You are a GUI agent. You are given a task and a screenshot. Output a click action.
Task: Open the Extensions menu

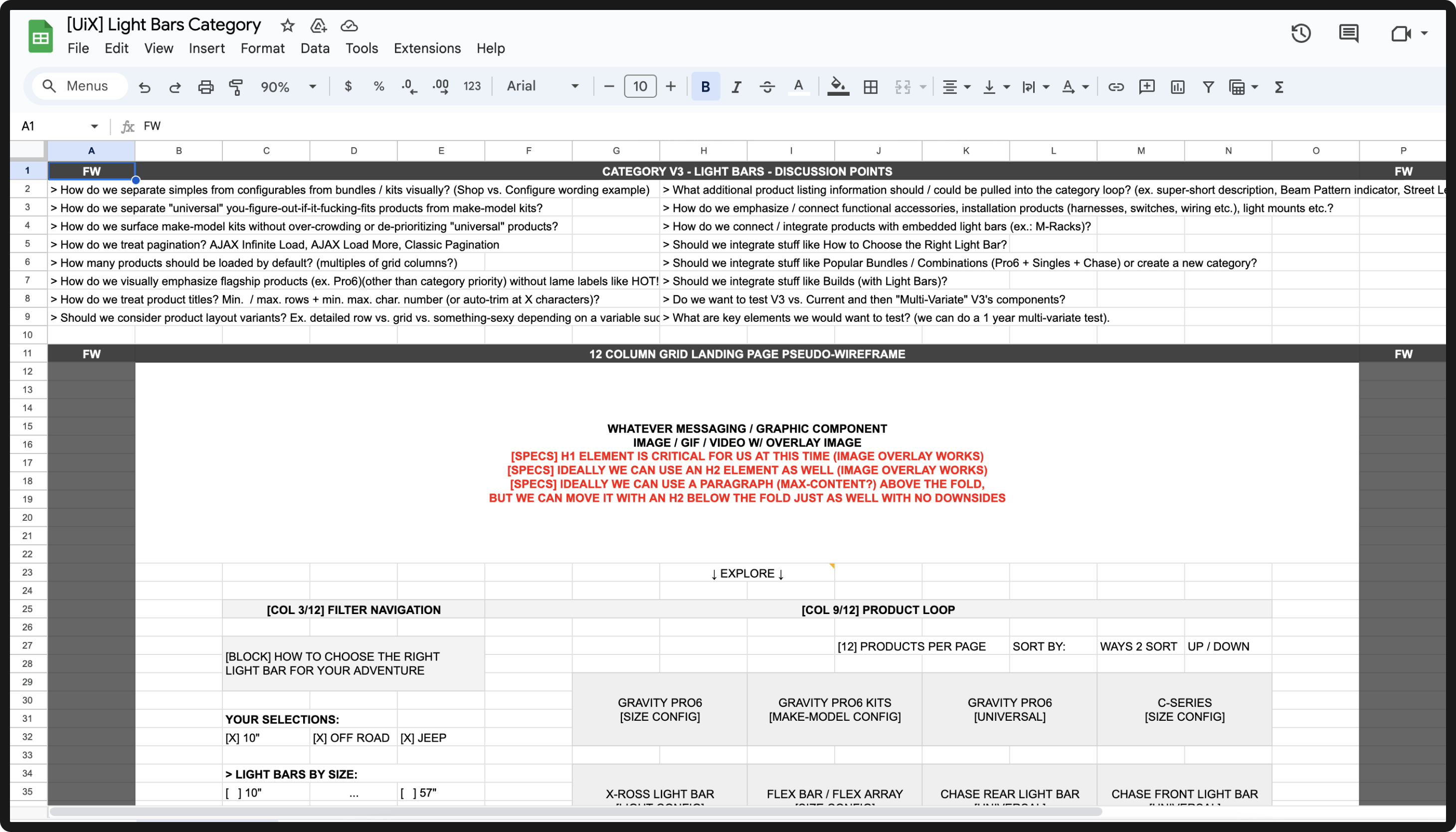click(427, 48)
